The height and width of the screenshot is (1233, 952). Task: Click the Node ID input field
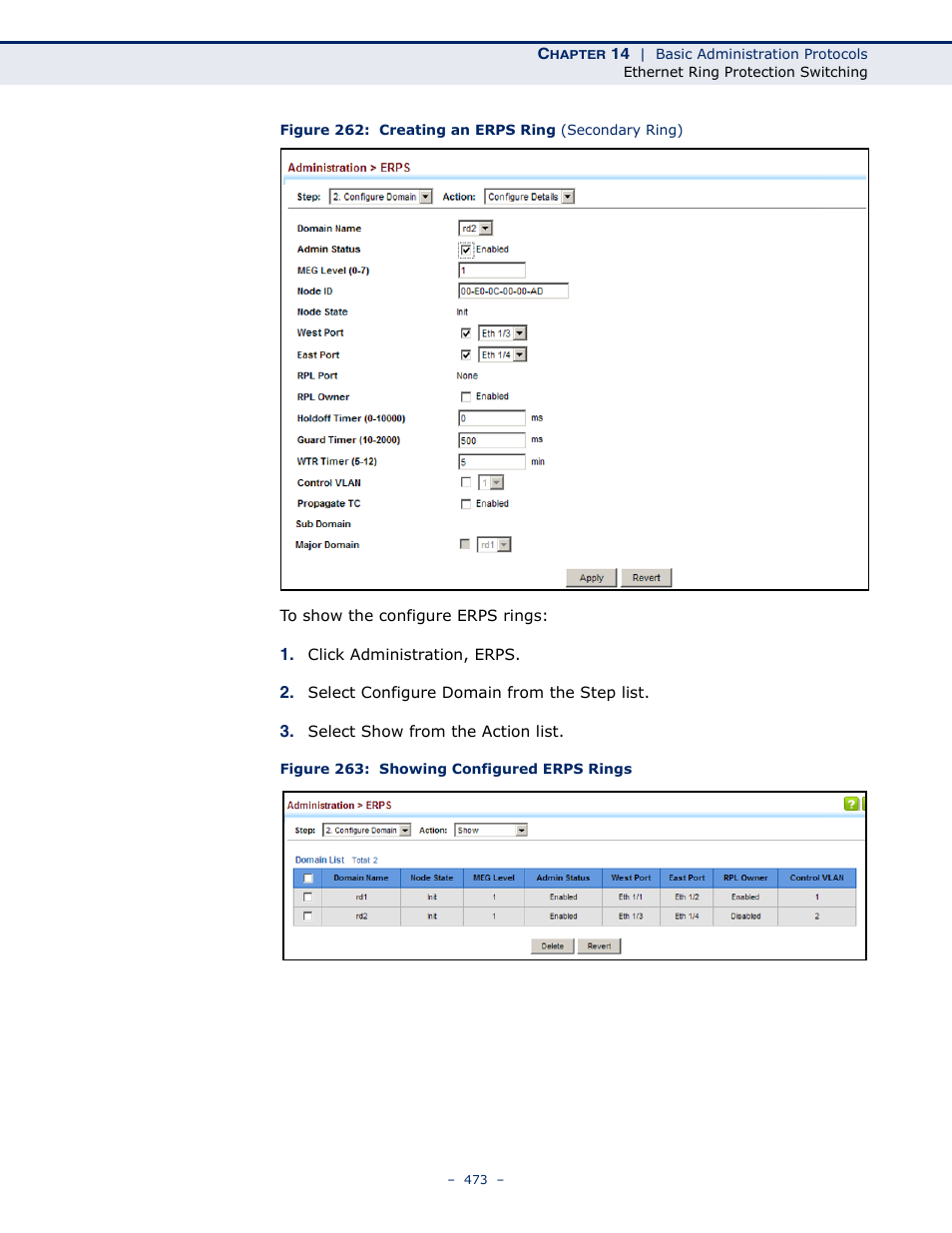click(513, 292)
